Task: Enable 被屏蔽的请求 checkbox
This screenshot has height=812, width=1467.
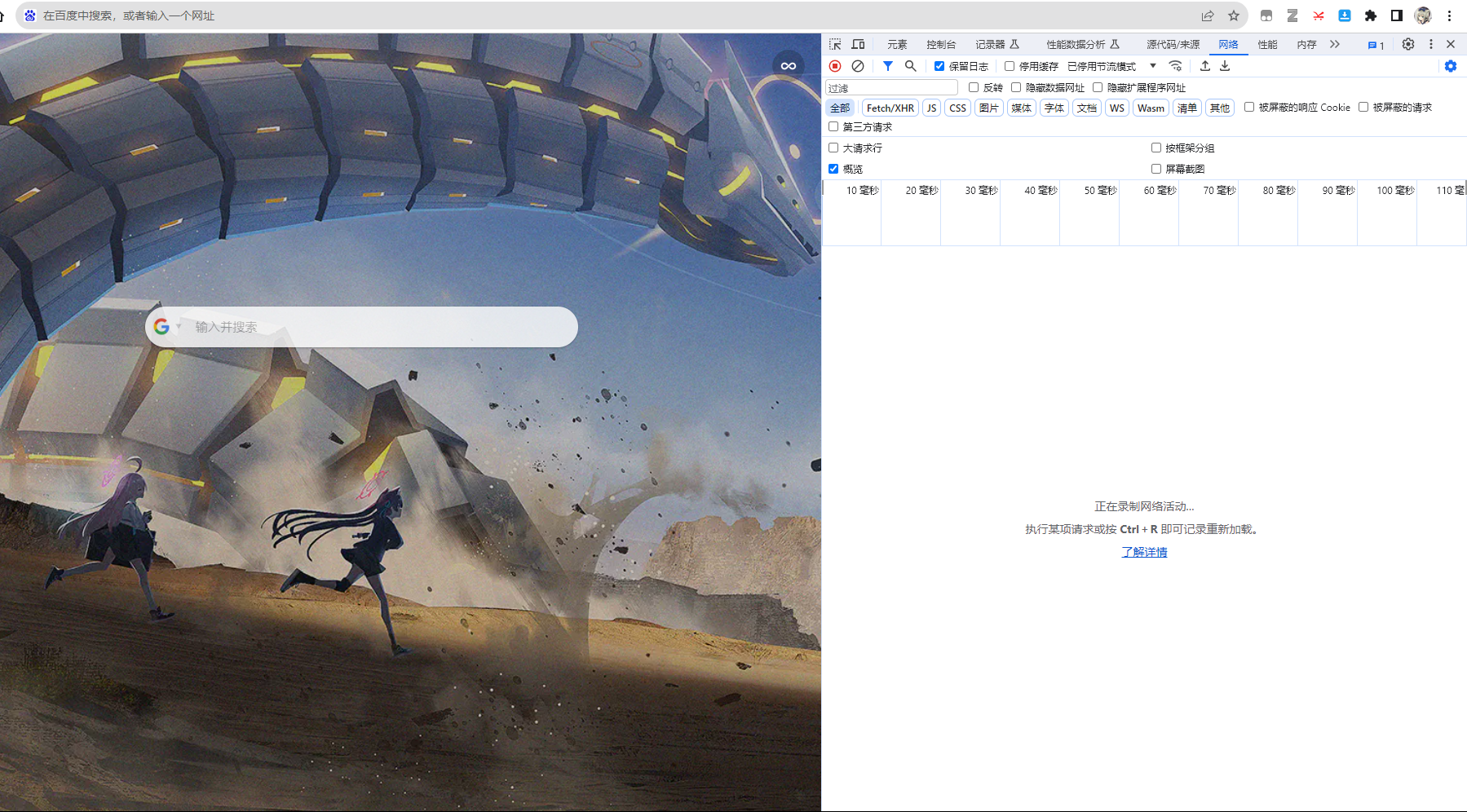Action: (x=1363, y=107)
